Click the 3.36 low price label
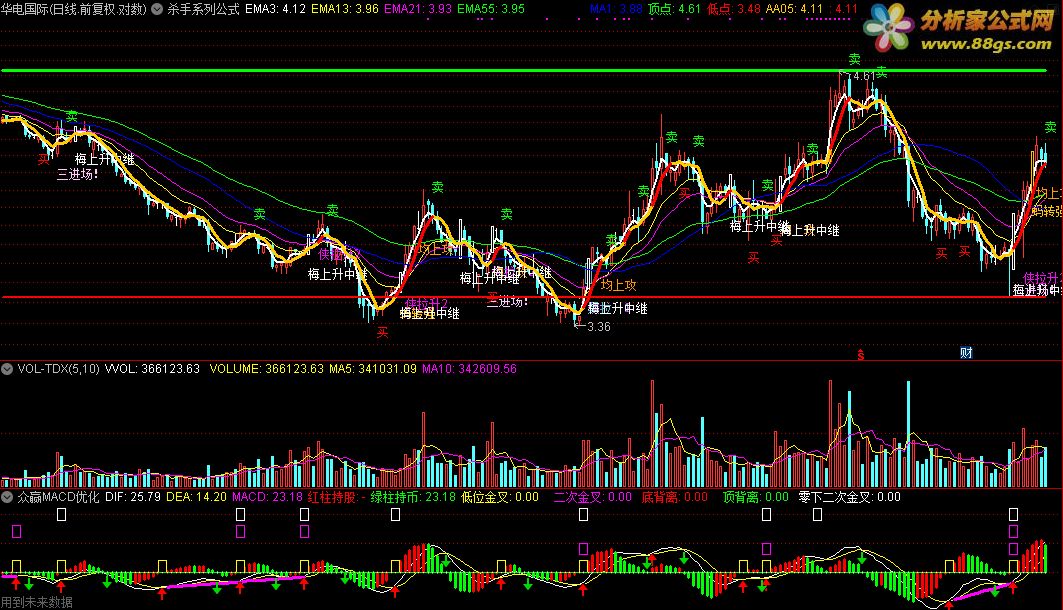The width and height of the screenshot is (1063, 610). point(599,327)
